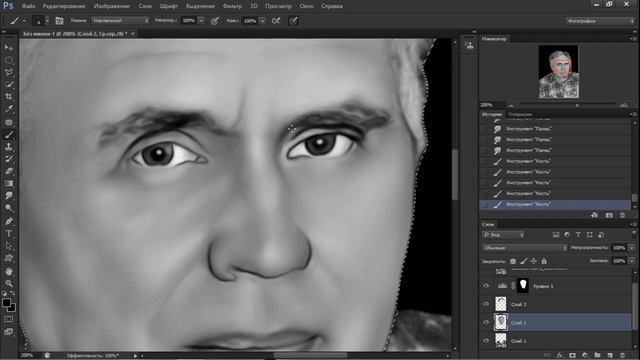The height and width of the screenshot is (360, 640).
Task: Select the Clone Stamp tool
Action: pyautogui.click(x=9, y=147)
